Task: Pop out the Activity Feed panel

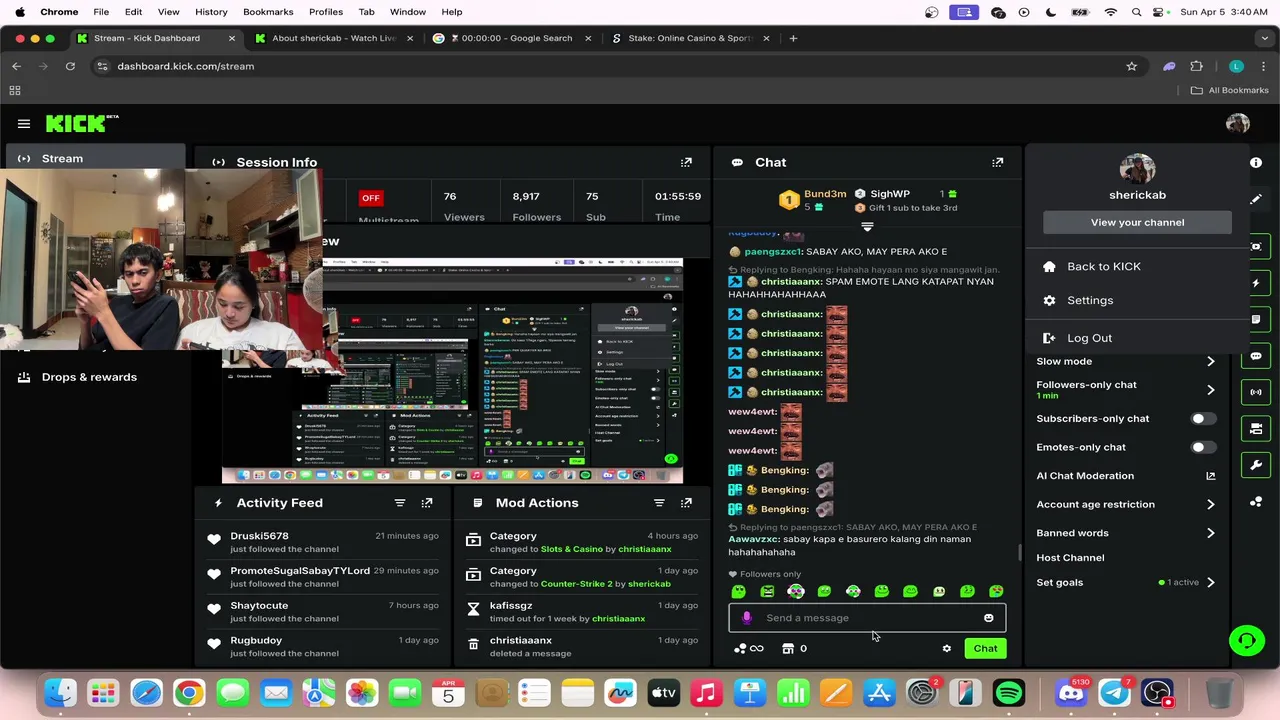Action: tap(427, 503)
